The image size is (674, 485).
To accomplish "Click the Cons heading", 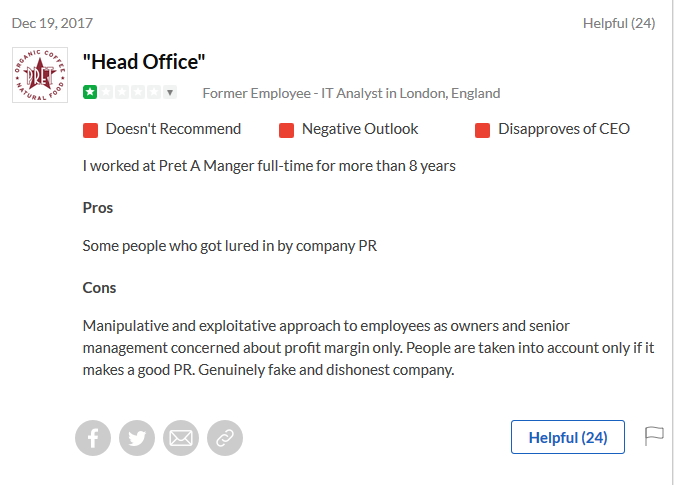I will click(x=99, y=287).
